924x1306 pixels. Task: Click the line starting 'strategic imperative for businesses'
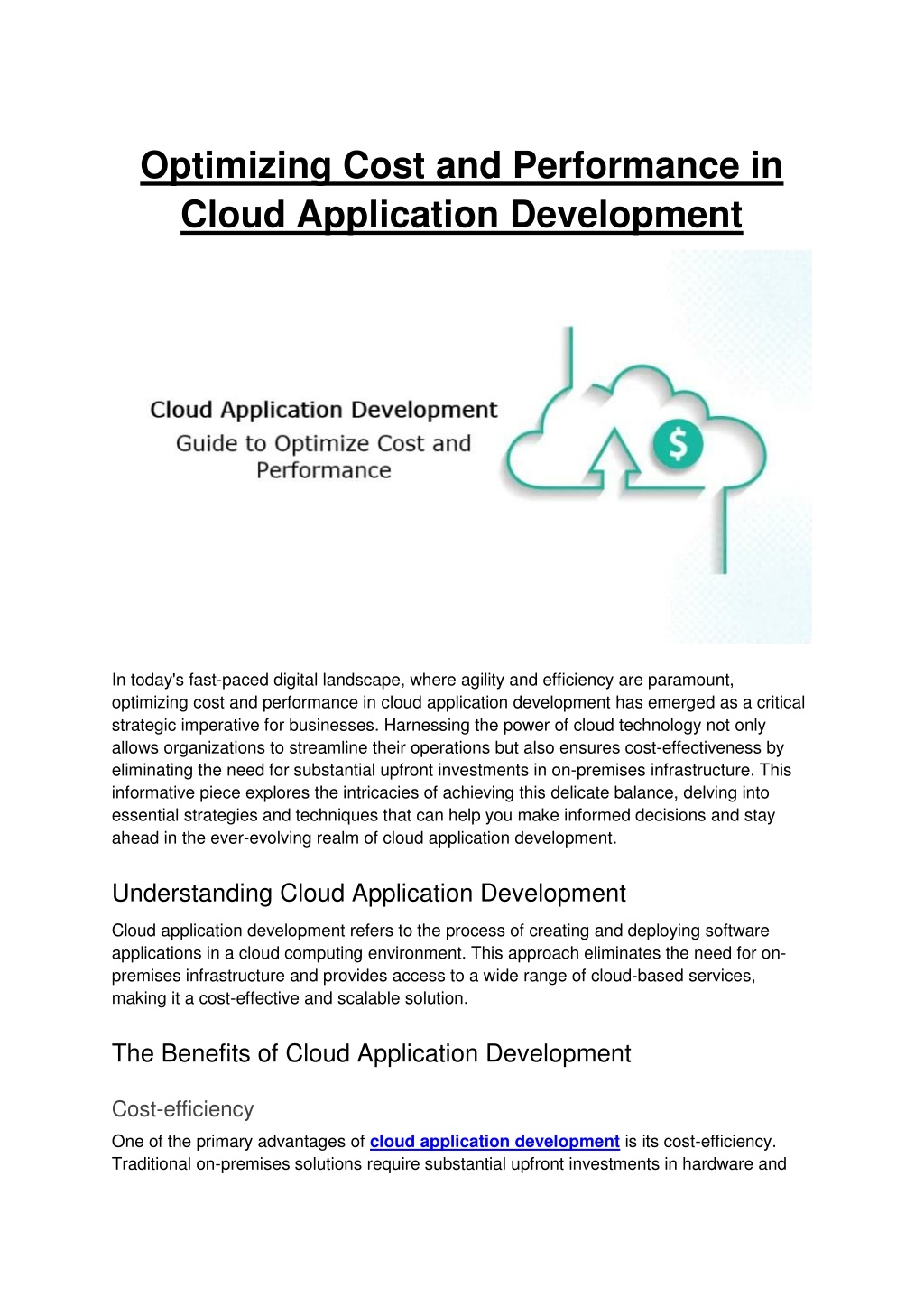pos(439,726)
